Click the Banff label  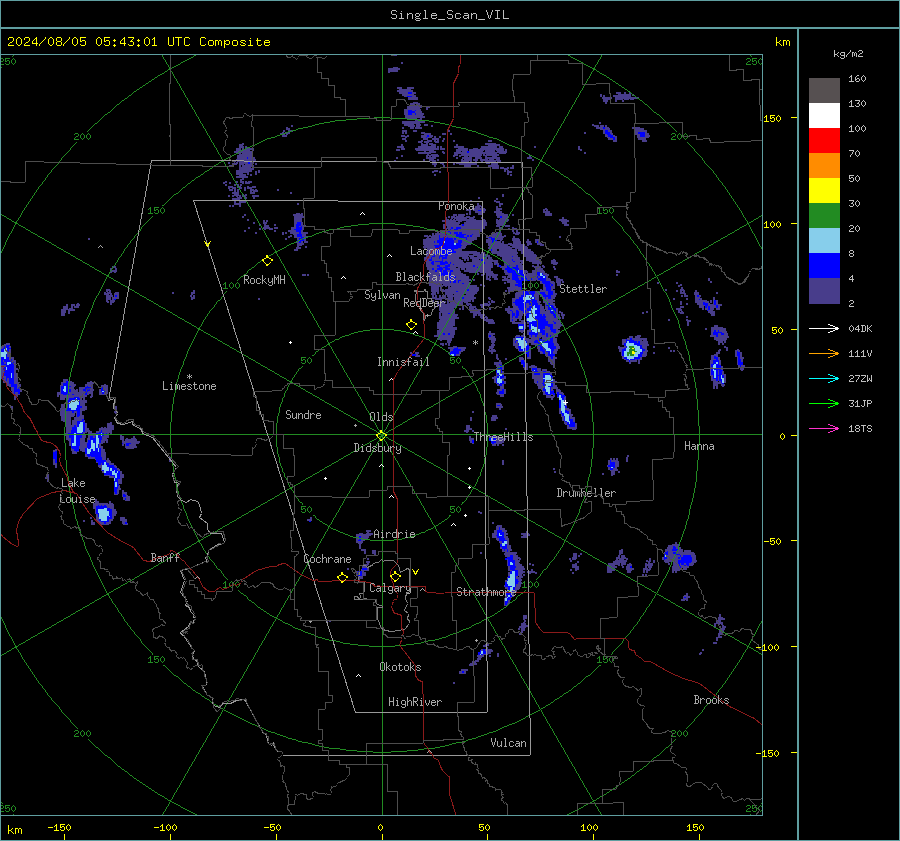coord(165,557)
